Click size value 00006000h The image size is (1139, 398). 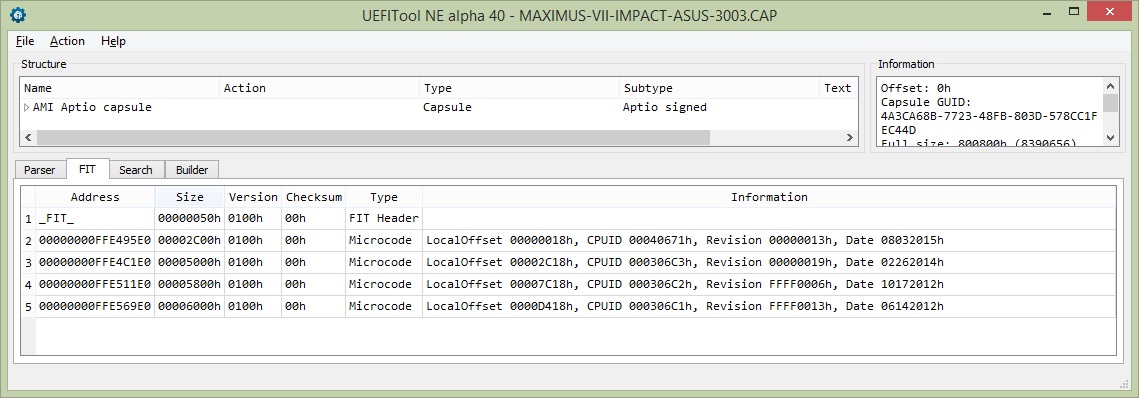pyautogui.click(x=190, y=306)
